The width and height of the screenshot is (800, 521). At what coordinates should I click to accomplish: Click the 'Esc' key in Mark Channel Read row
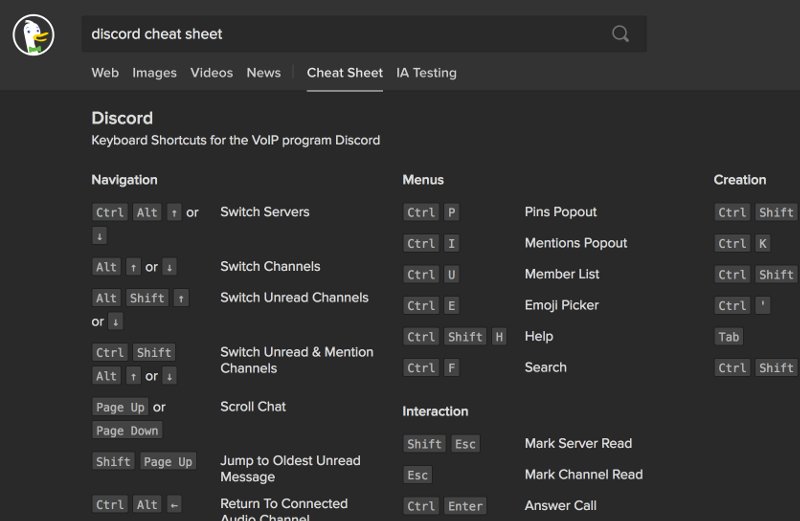417,475
